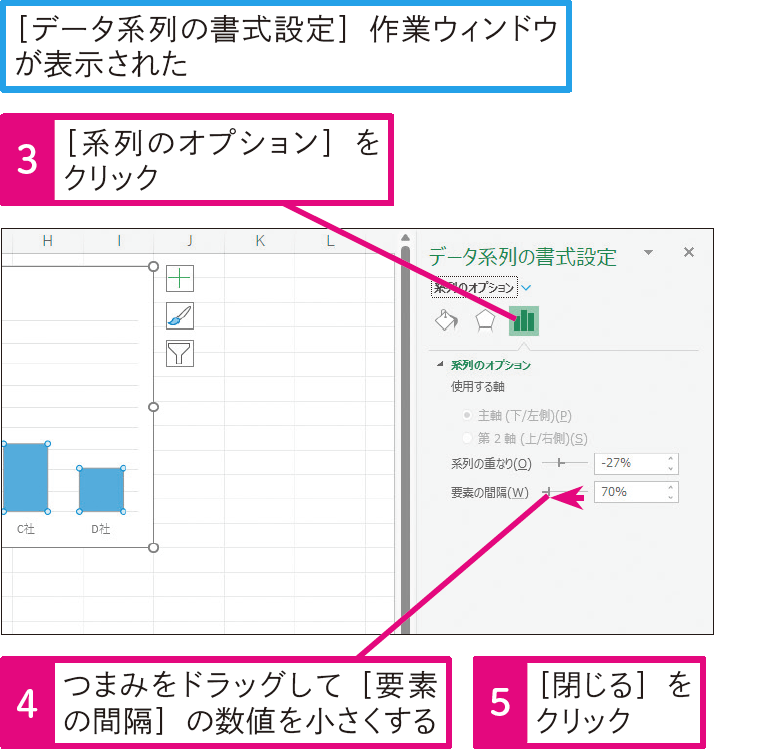Viewport: 783px width, 749px height.
Task: Open the Chart Styles paintbrush button
Action: pyautogui.click(x=180, y=316)
